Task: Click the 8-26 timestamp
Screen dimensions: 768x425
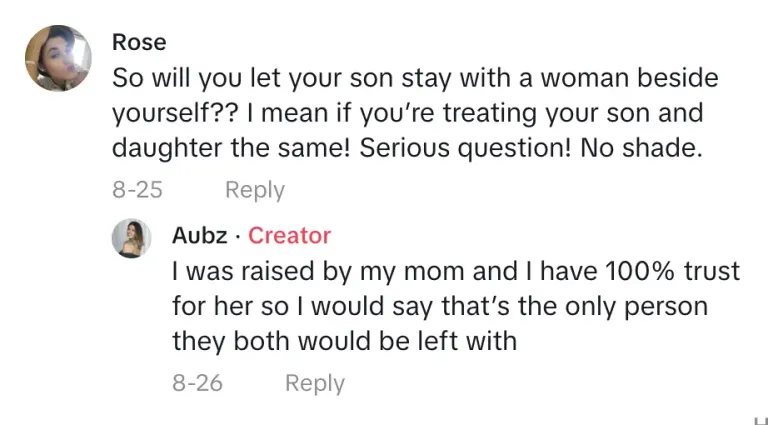Action: (x=197, y=383)
